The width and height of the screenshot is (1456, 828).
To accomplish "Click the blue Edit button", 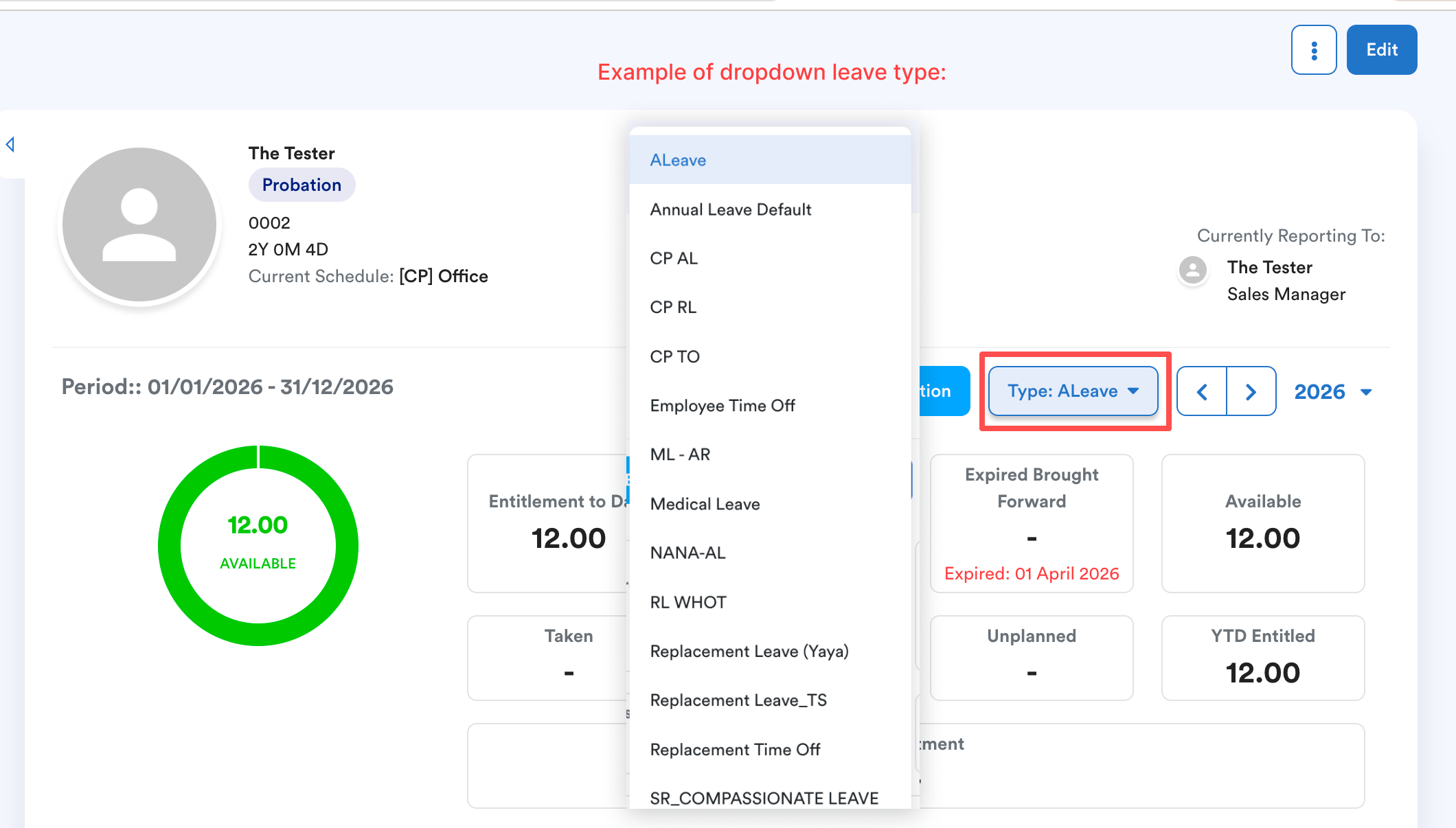I will tap(1381, 50).
